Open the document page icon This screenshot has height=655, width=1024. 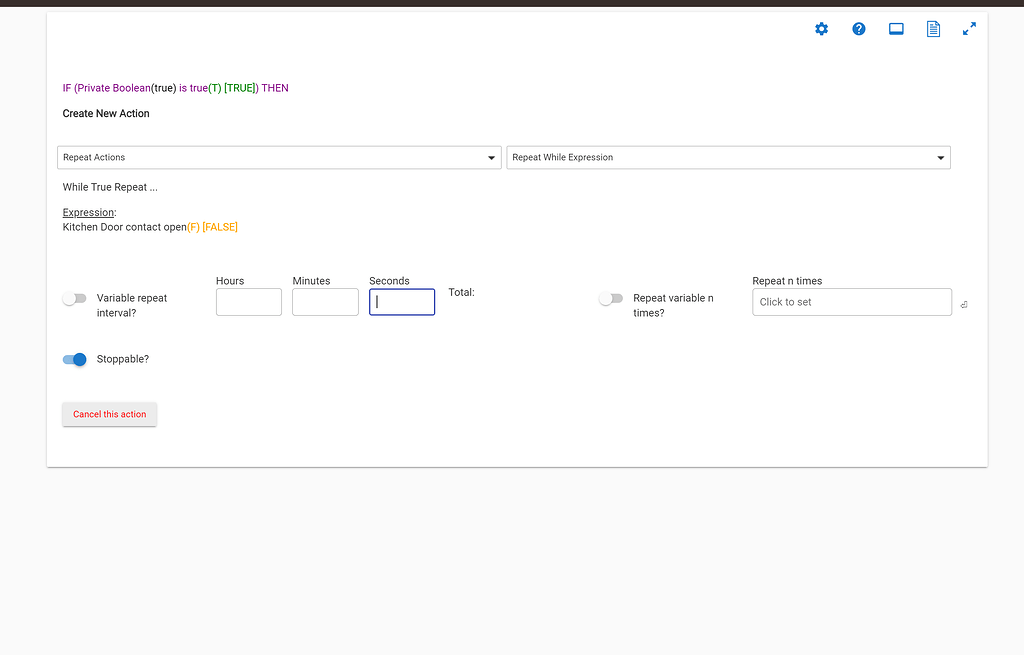coord(933,29)
